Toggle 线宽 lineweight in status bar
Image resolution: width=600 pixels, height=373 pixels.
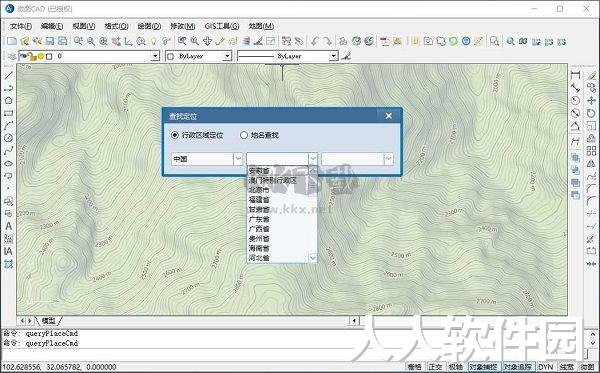click(567, 367)
